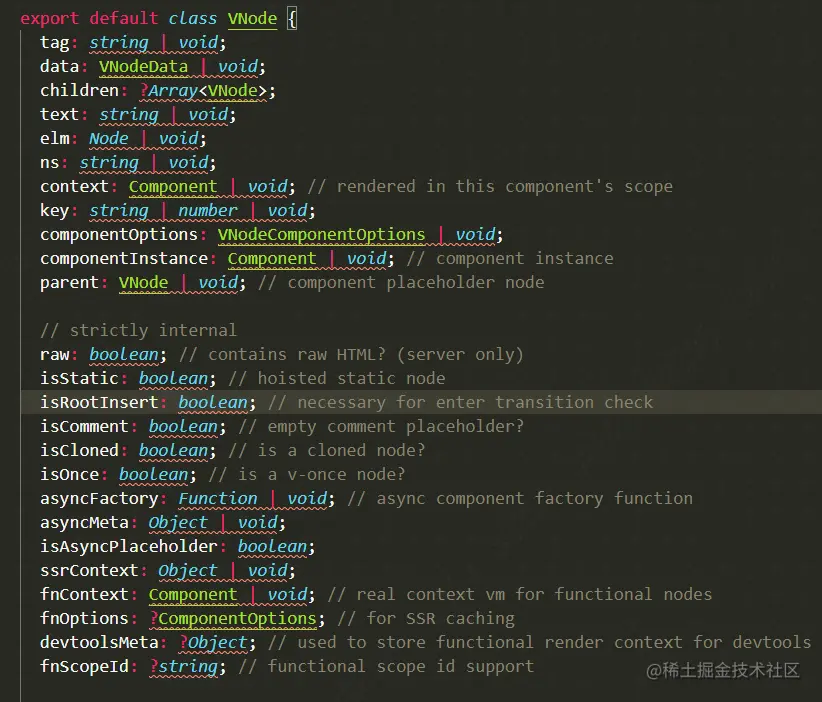822x702 pixels.
Task: Click the Component type on the context line
Action: pyautogui.click(x=173, y=187)
